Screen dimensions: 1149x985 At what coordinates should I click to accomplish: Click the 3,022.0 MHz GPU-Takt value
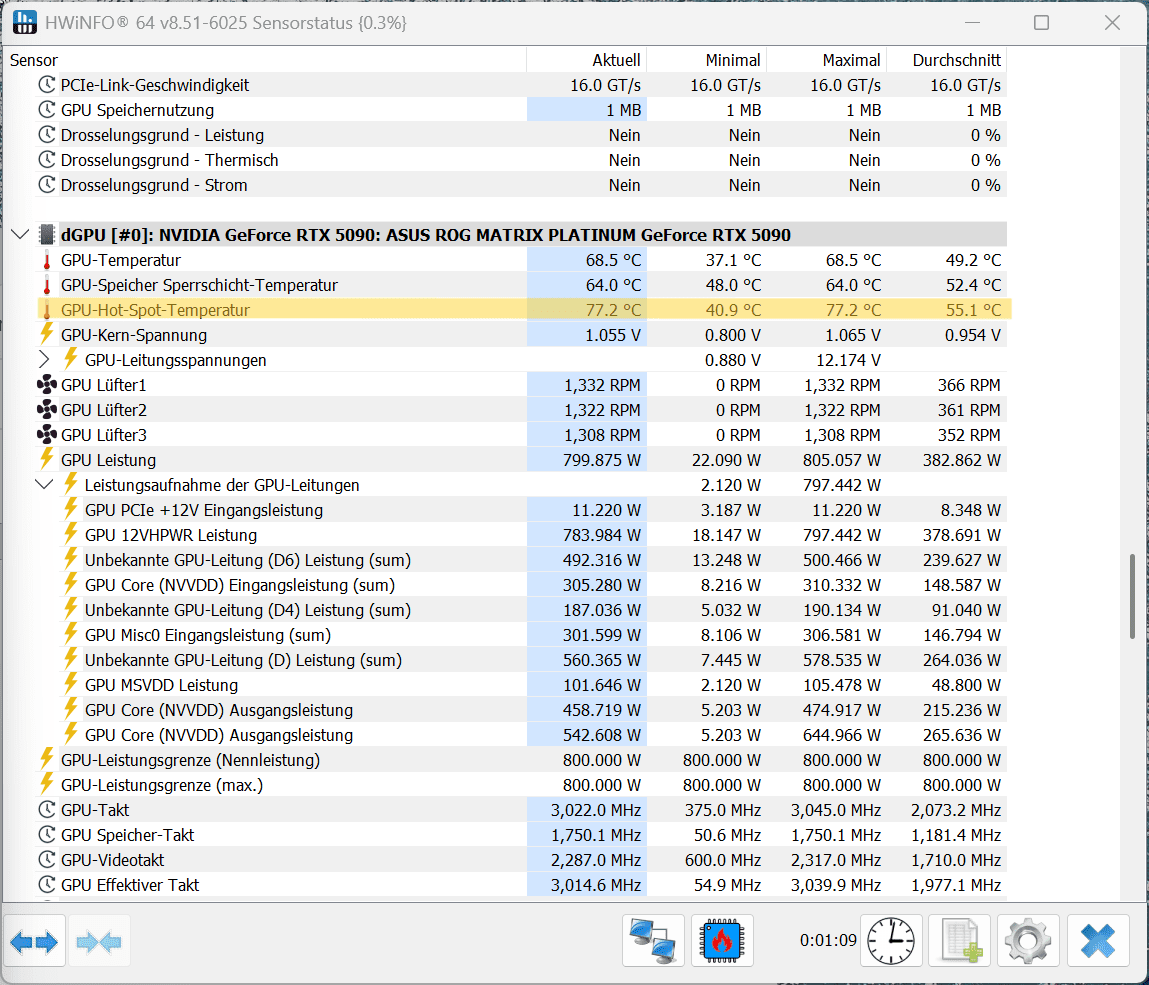(x=596, y=811)
